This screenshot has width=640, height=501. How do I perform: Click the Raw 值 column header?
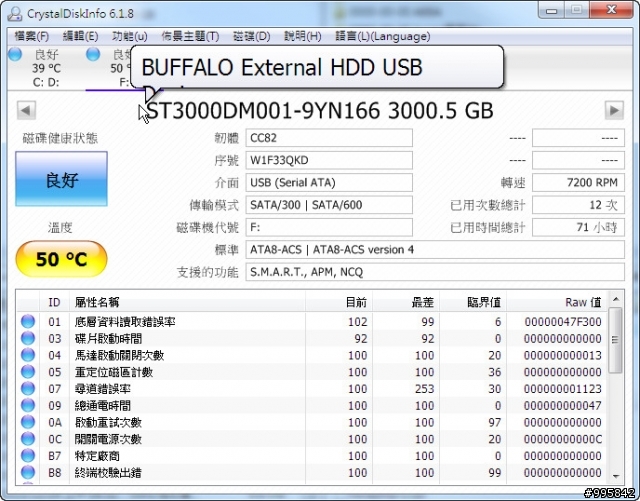pos(557,302)
